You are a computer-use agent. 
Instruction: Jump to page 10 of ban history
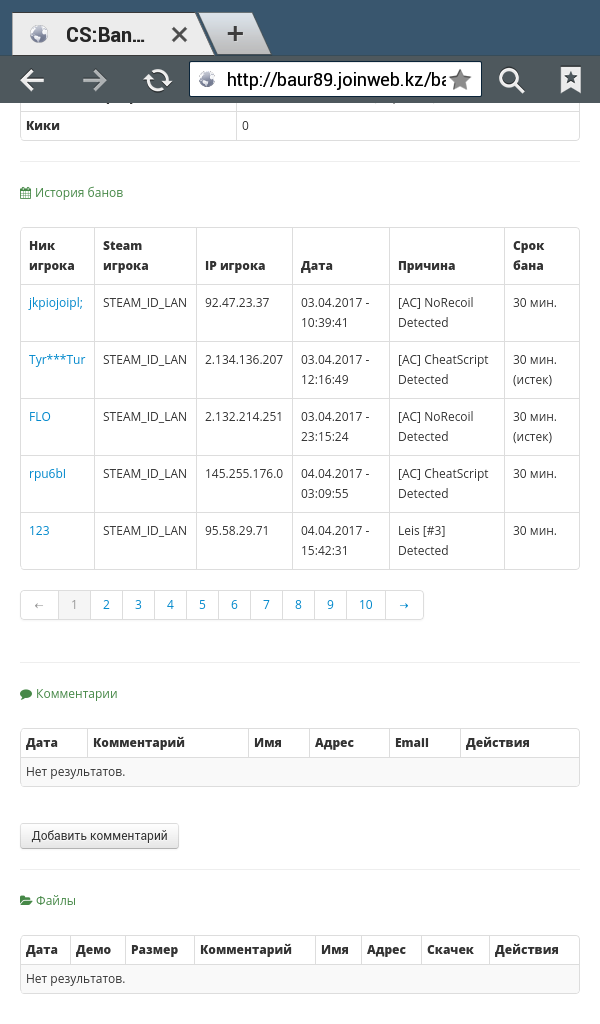point(366,605)
